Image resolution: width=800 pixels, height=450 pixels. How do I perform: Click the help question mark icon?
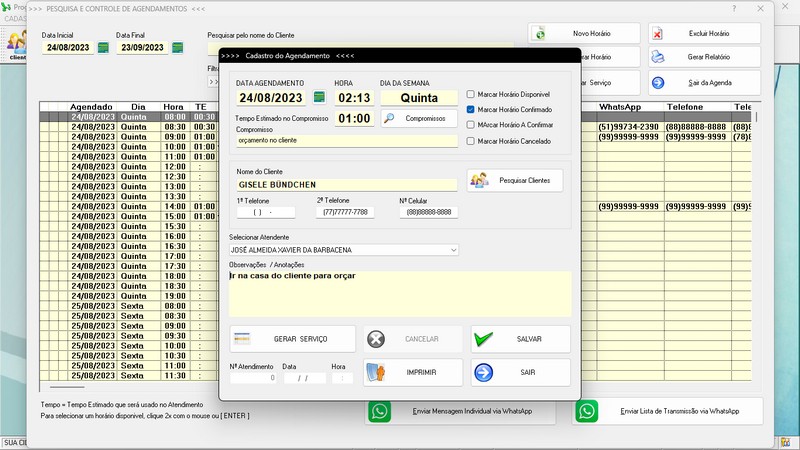click(734, 9)
